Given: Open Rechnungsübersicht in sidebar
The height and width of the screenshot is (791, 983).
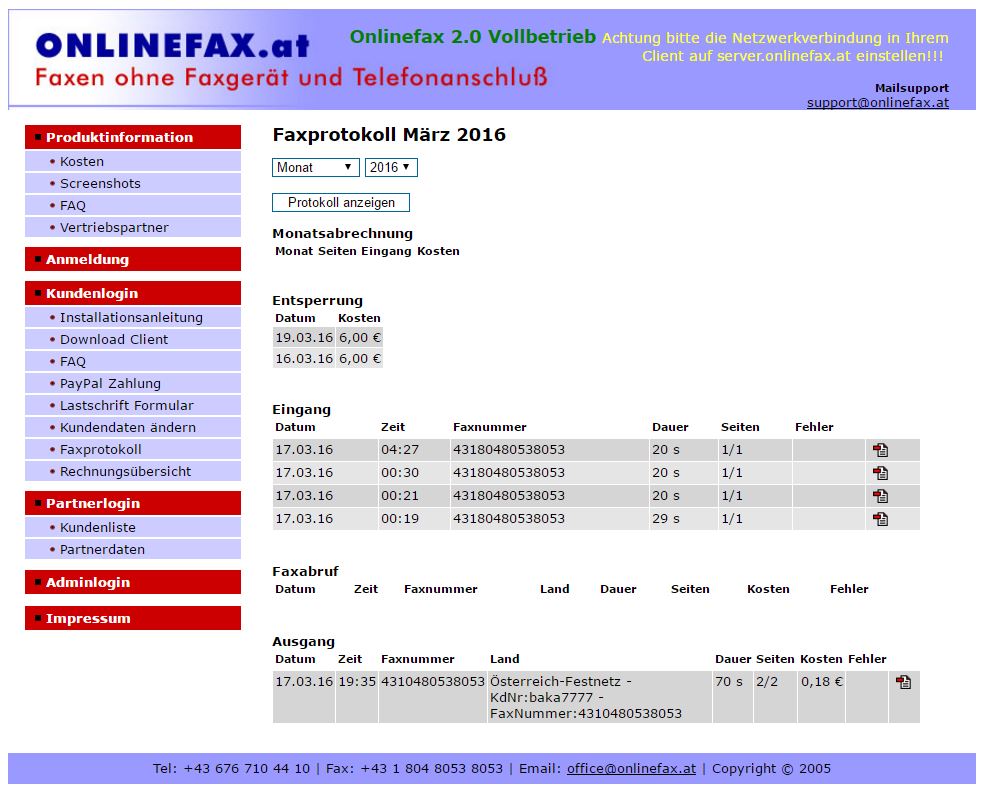Looking at the screenshot, I should (125, 471).
